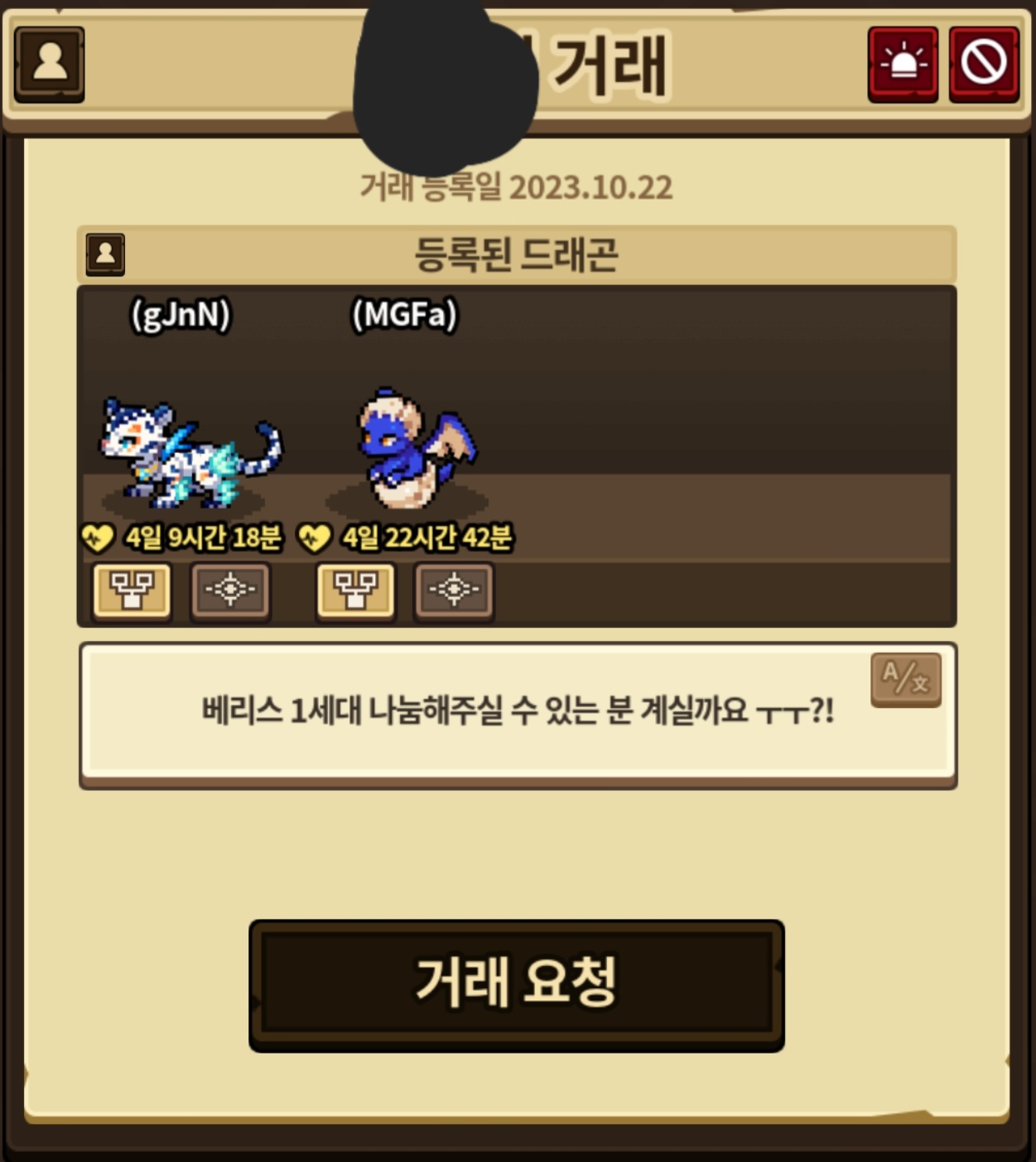The height and width of the screenshot is (1162, 1036).
Task: Translate the message with the A/文 icon
Action: 906,679
